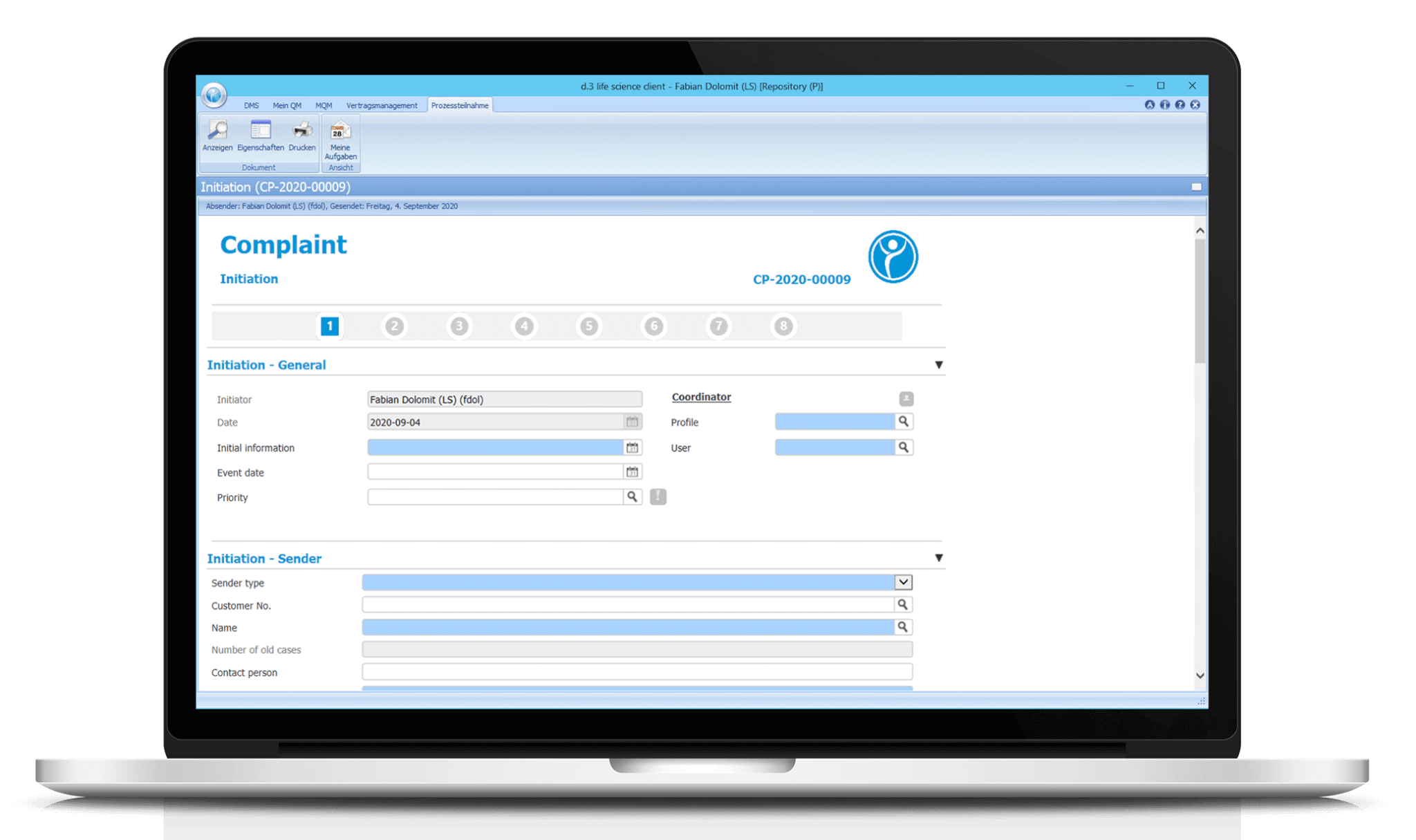Click the Profile lookup magnifier icon
The image size is (1416, 840).
[x=904, y=421]
